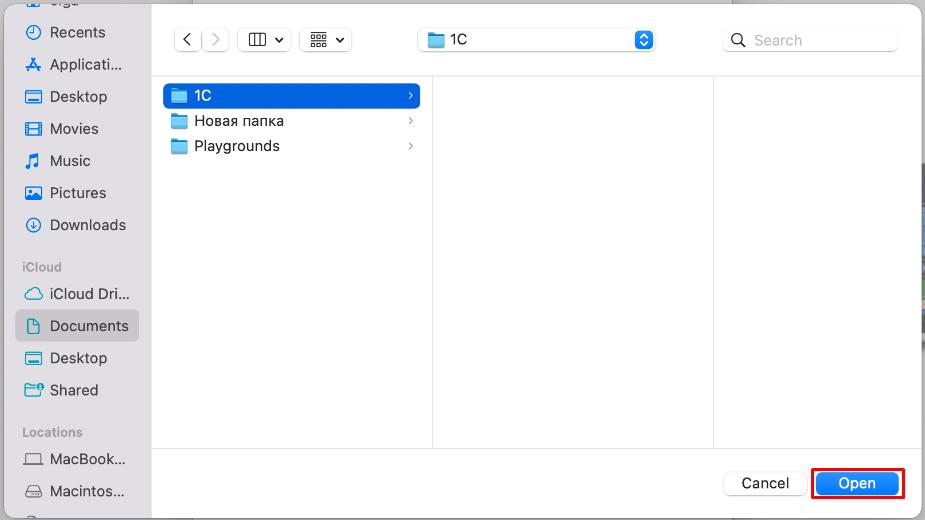
Task: Open Recents in the sidebar
Action: [x=77, y=32]
